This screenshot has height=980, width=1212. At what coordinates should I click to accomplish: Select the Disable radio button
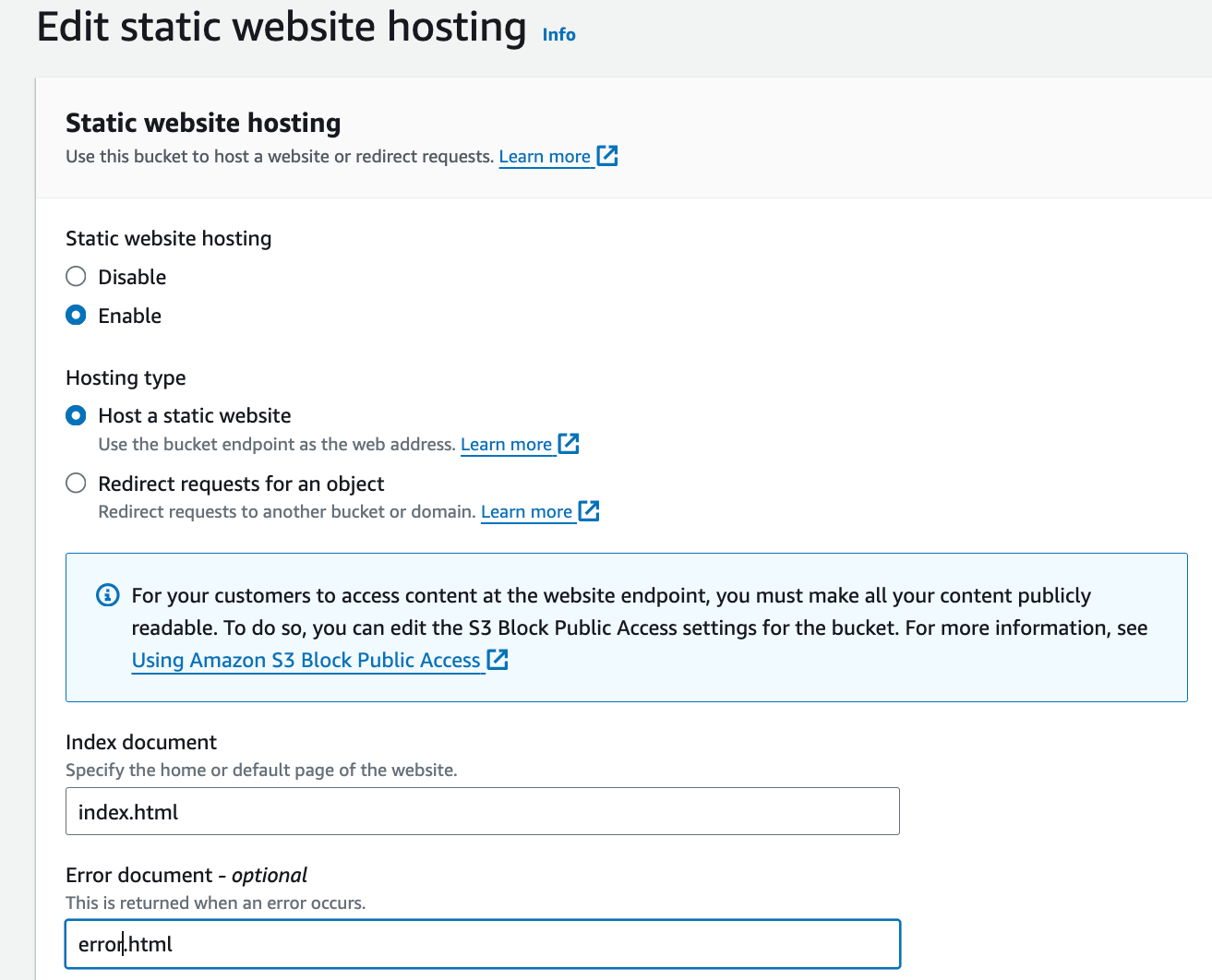[x=77, y=277]
